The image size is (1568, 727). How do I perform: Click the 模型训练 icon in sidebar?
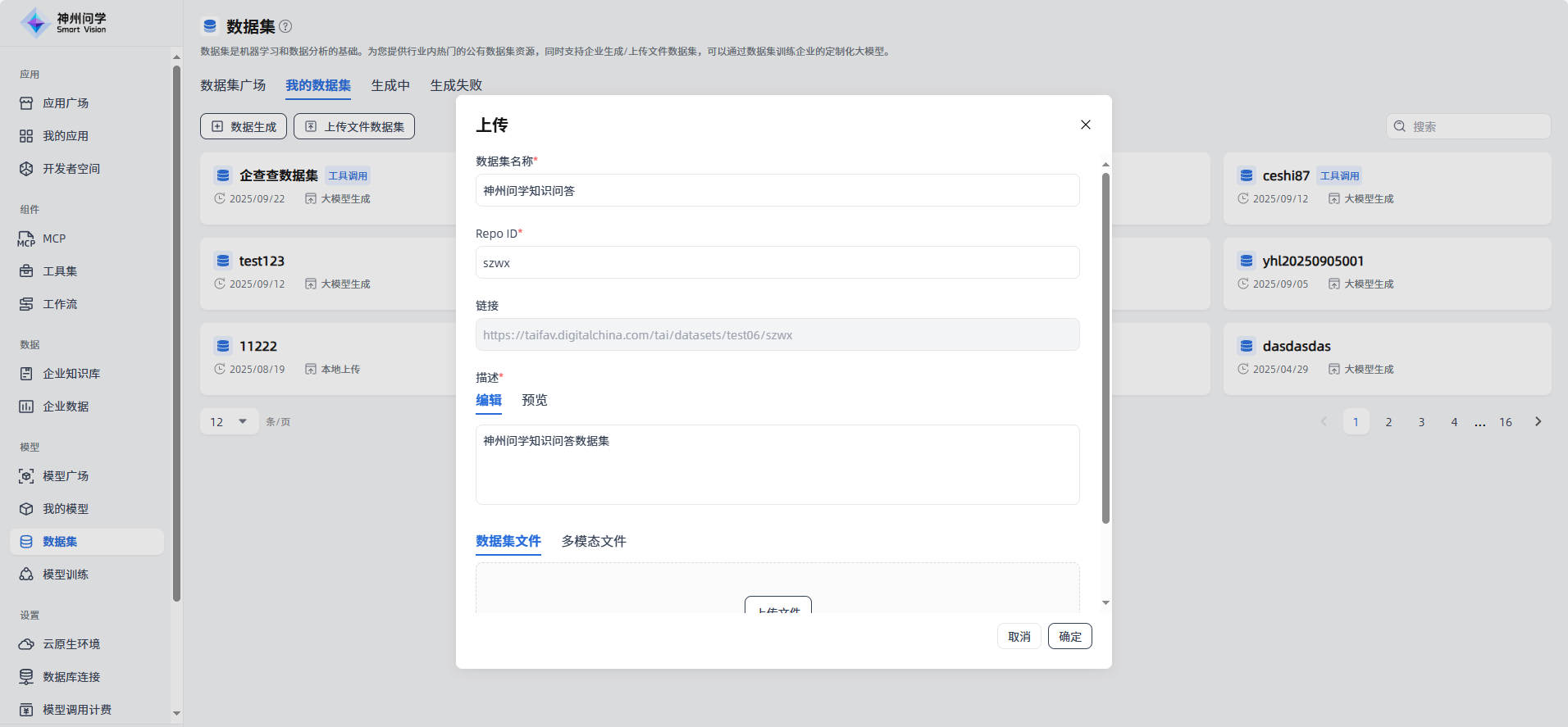pyautogui.click(x=26, y=575)
